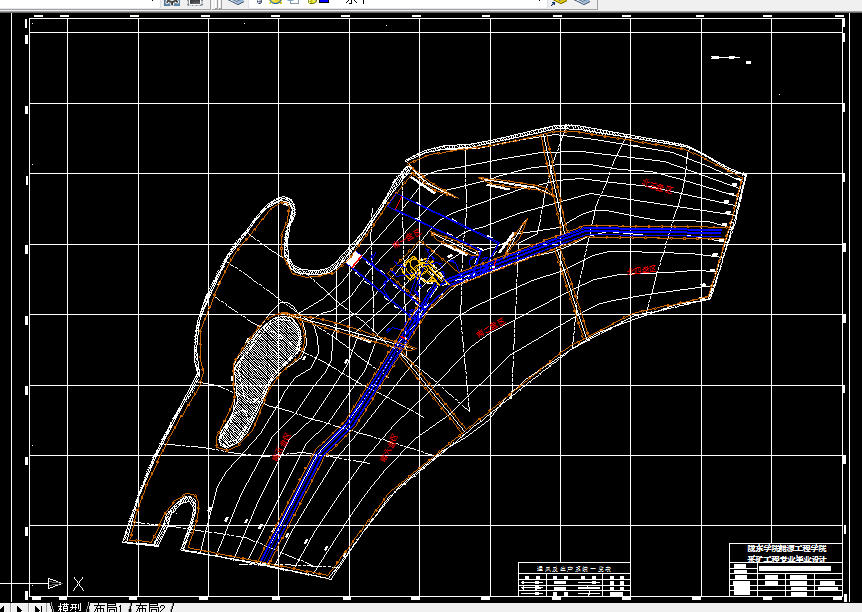Screen dimensions: 862x612
Task: Switch to the 模型 model tab
Action: tap(69, 608)
